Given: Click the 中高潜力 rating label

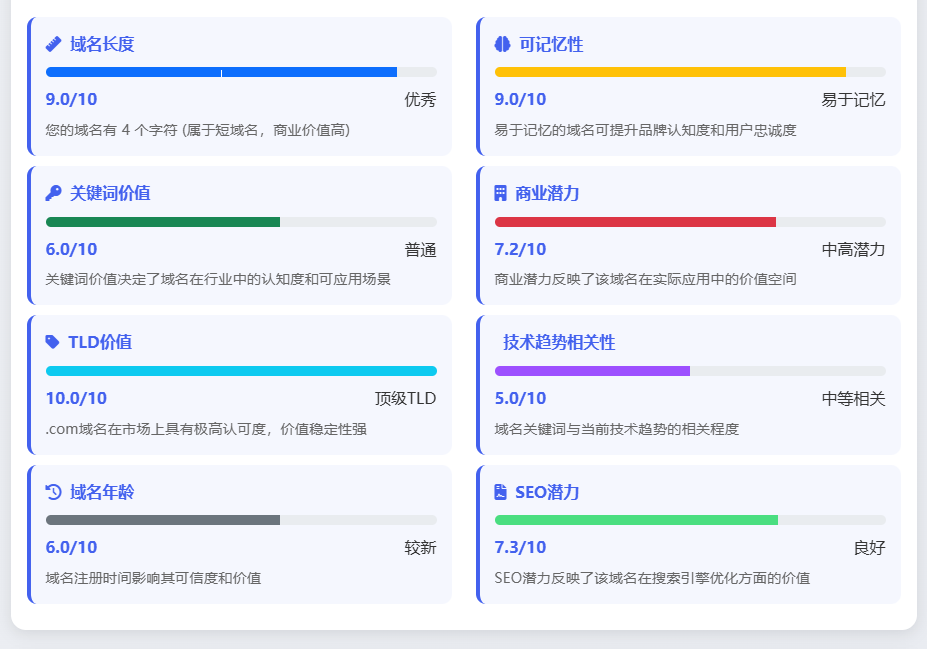Looking at the screenshot, I should pos(854,249).
